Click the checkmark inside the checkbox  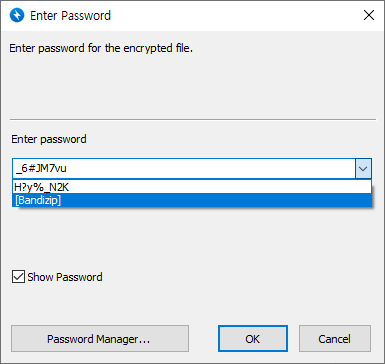pos(18,277)
